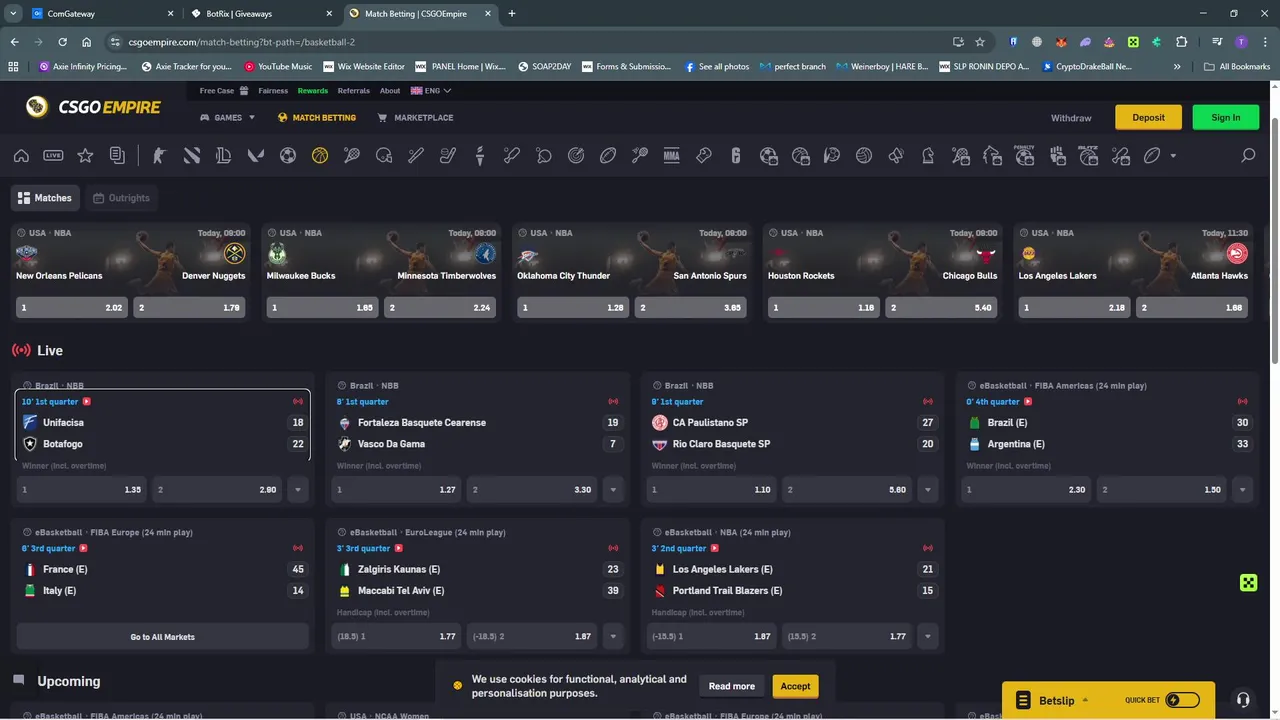Select the baseball bat sport icon
Screen dimensions: 1280x720
(x=416, y=156)
